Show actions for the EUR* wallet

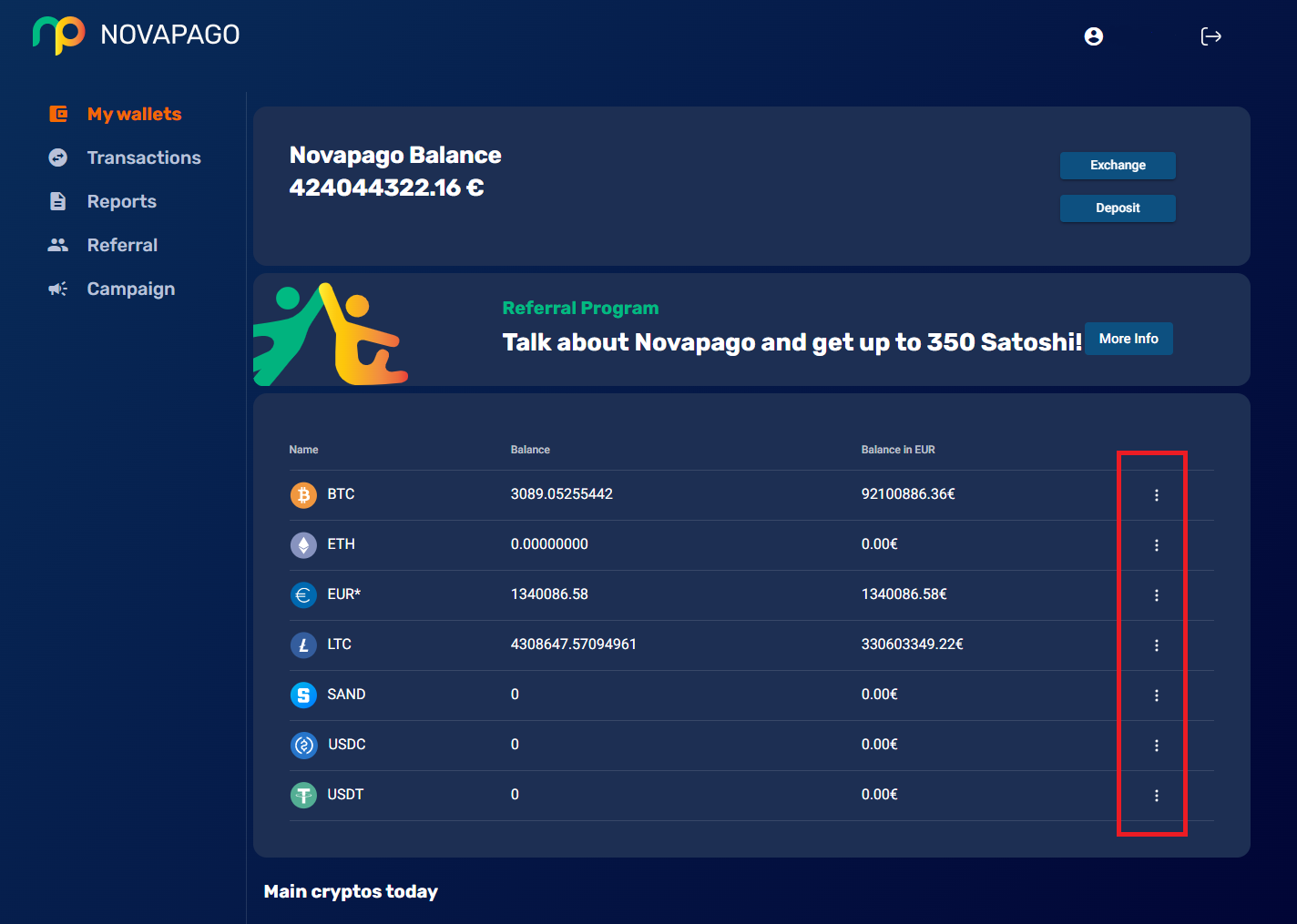[x=1157, y=595]
